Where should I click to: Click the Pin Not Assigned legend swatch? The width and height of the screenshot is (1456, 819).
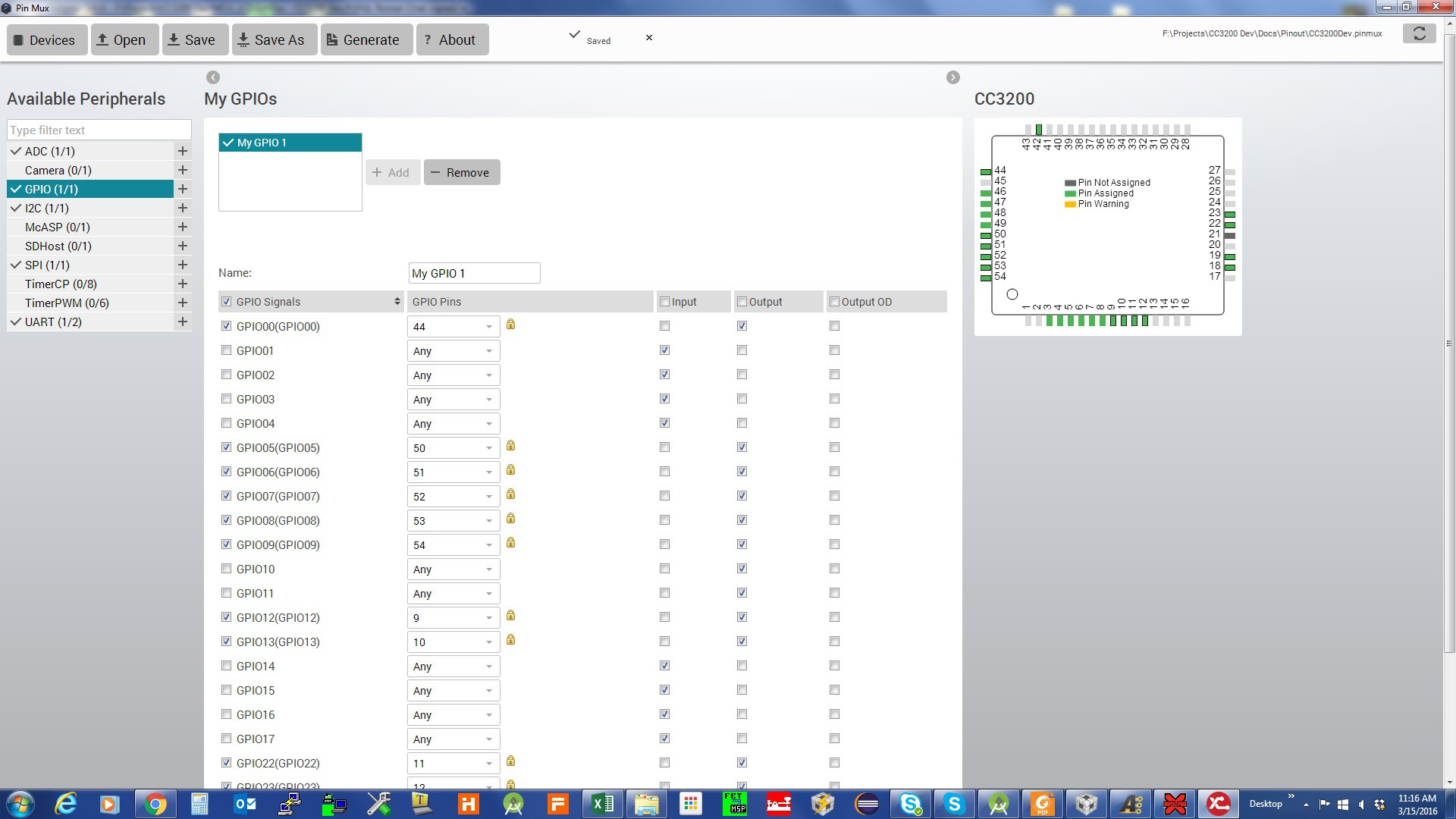point(1070,183)
